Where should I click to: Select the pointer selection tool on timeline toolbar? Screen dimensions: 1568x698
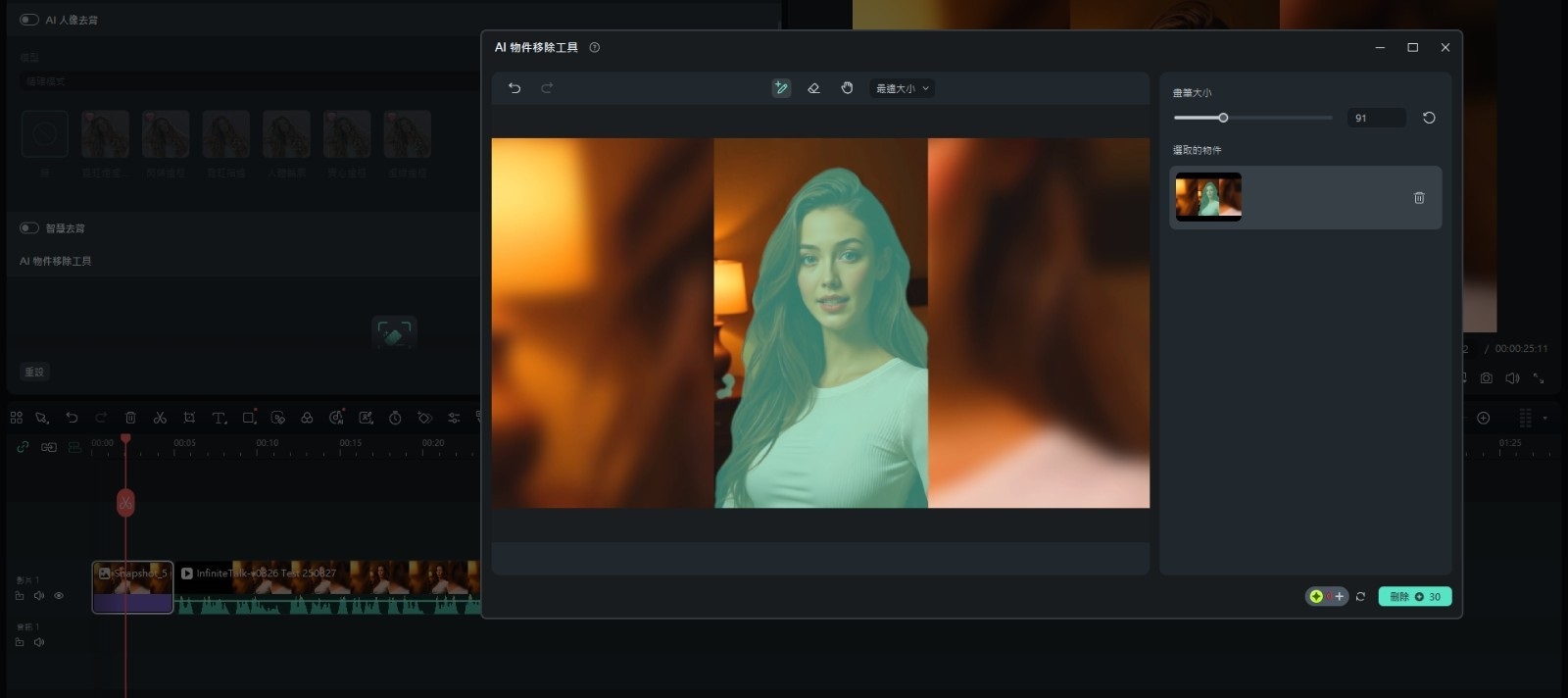pos(42,418)
